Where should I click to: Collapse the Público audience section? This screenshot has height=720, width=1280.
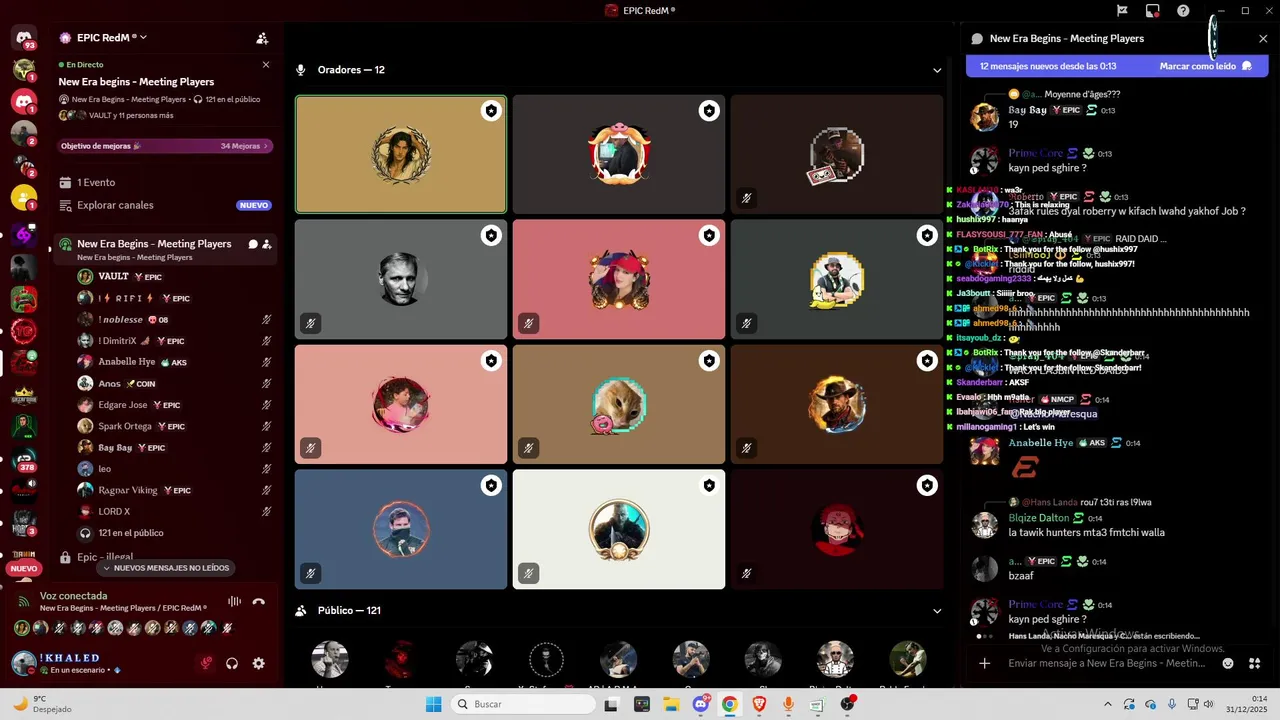(937, 611)
